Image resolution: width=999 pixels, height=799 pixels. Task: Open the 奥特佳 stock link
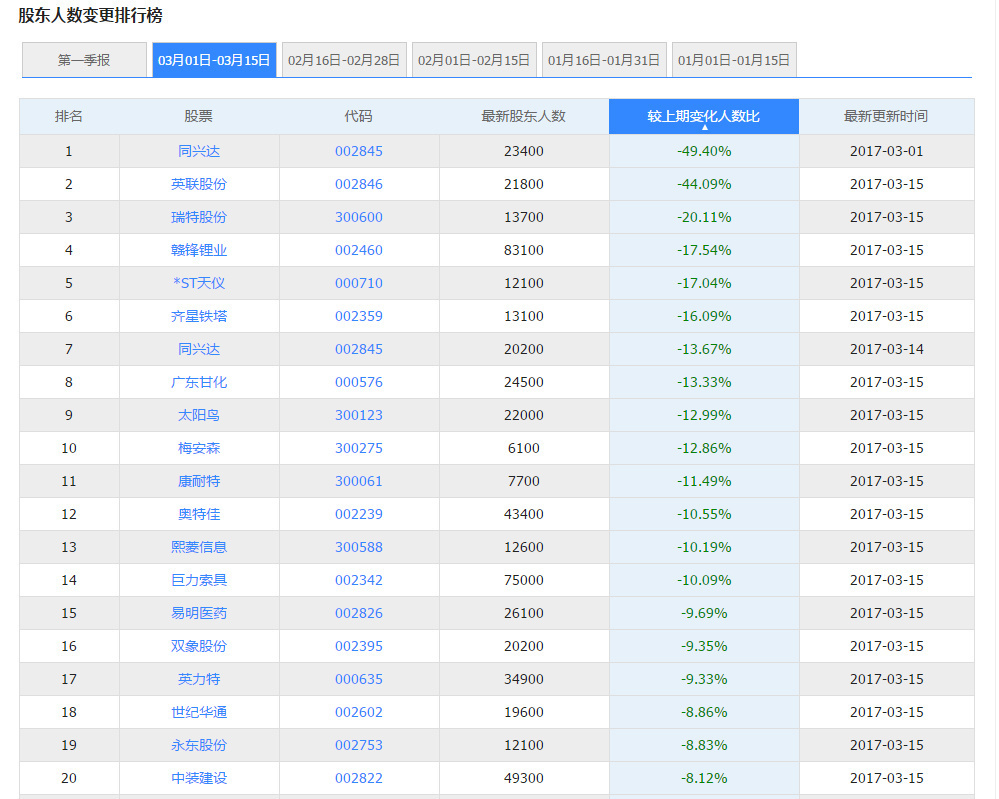(x=199, y=514)
